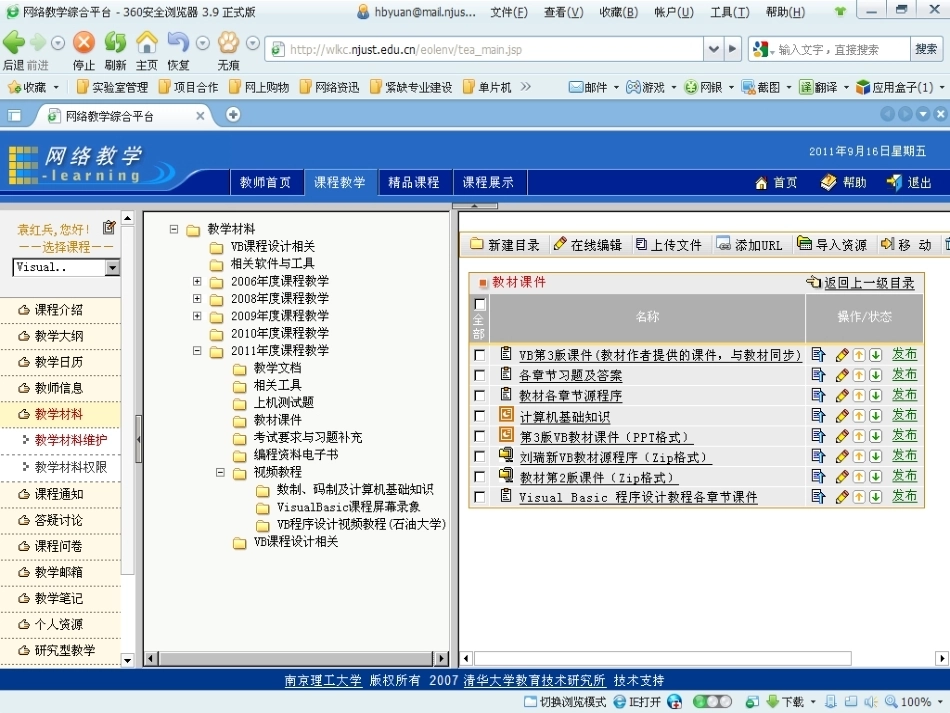Click the 添加URL toolbar button

tap(749, 244)
